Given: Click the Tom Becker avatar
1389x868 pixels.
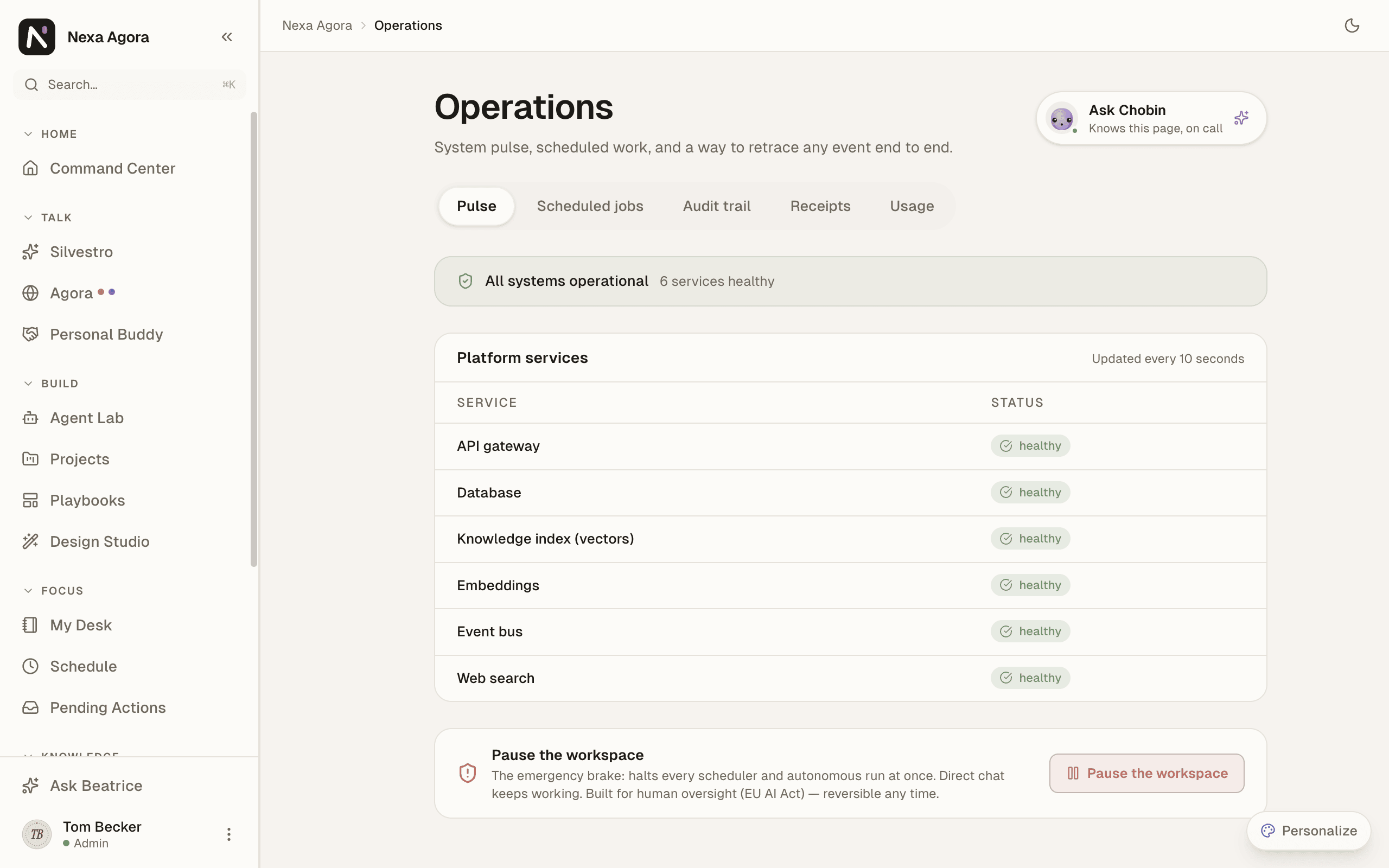Looking at the screenshot, I should [x=37, y=834].
